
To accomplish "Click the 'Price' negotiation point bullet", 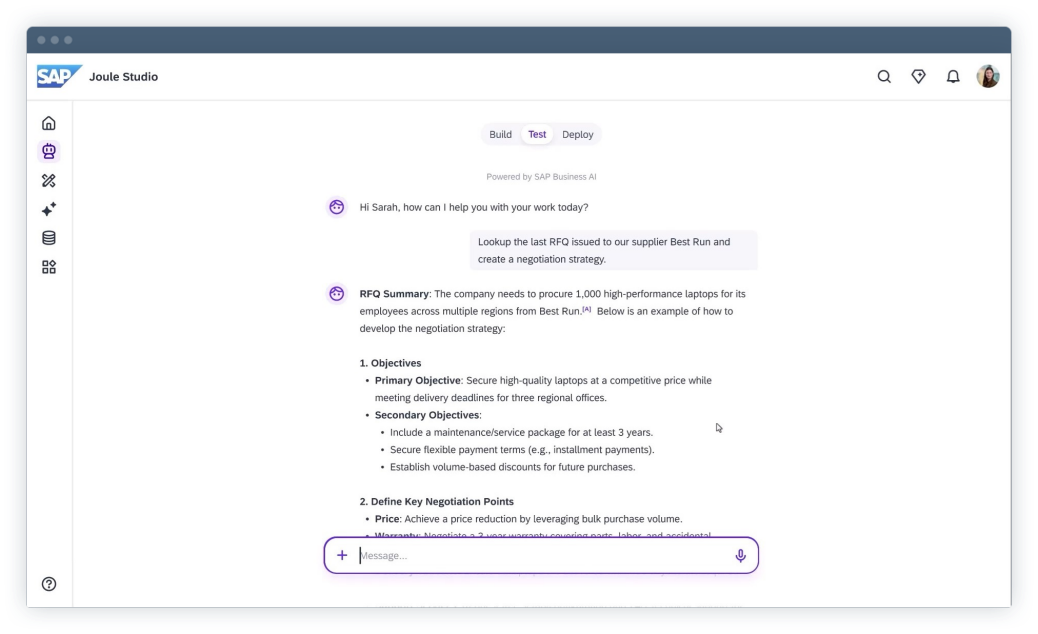I will (x=528, y=519).
